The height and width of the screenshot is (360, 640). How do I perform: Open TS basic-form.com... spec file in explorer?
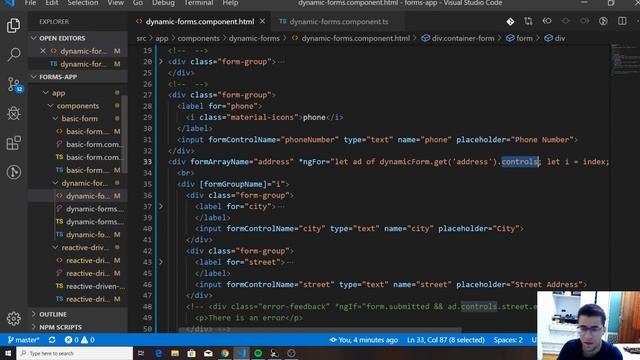coord(93,157)
